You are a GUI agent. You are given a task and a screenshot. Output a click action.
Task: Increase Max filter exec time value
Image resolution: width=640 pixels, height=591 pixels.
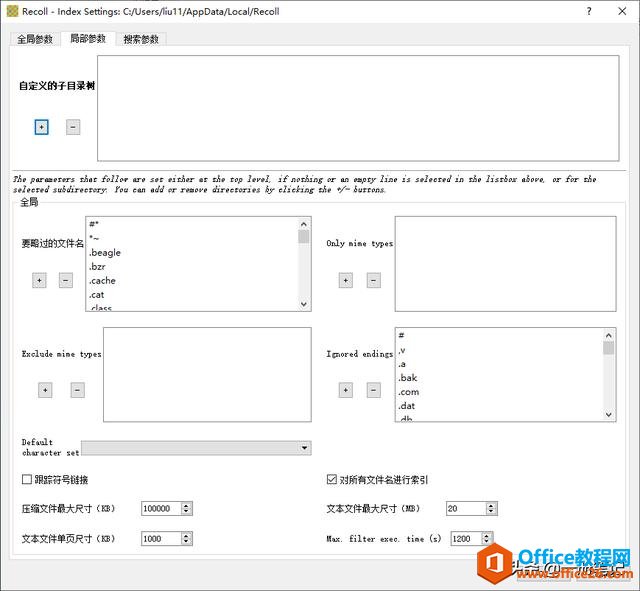[487, 535]
